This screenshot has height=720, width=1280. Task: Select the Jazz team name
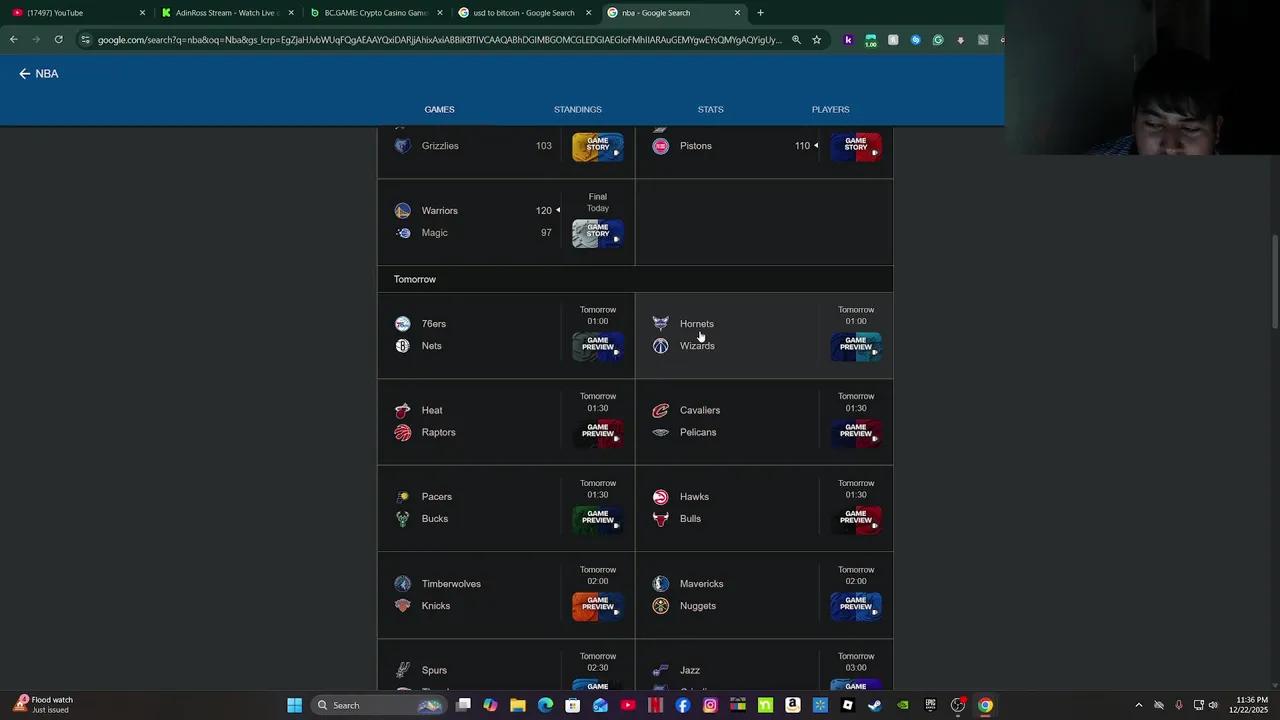(690, 670)
